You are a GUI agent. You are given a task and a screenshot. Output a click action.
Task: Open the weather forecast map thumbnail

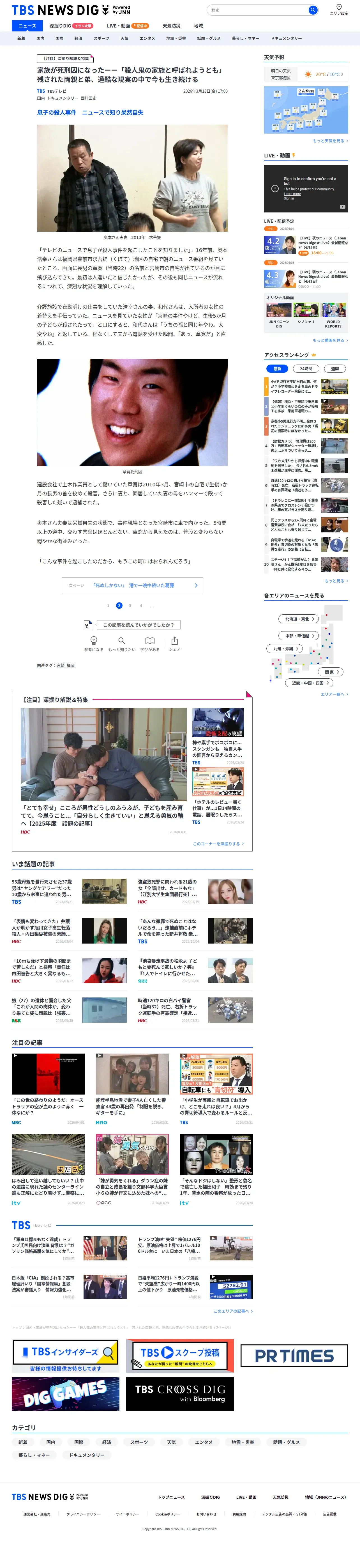(306, 109)
